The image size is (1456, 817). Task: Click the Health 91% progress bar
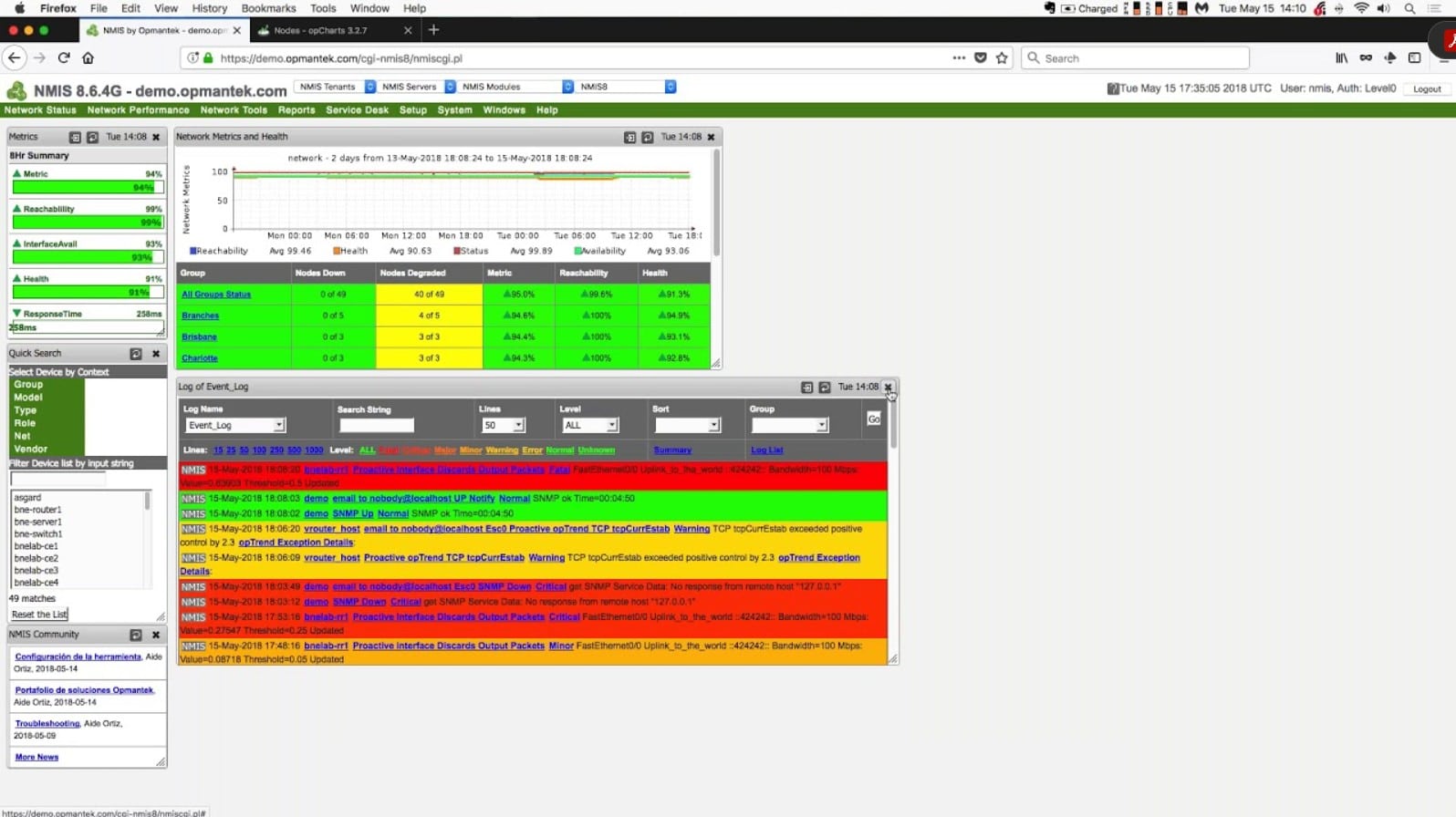coord(88,293)
